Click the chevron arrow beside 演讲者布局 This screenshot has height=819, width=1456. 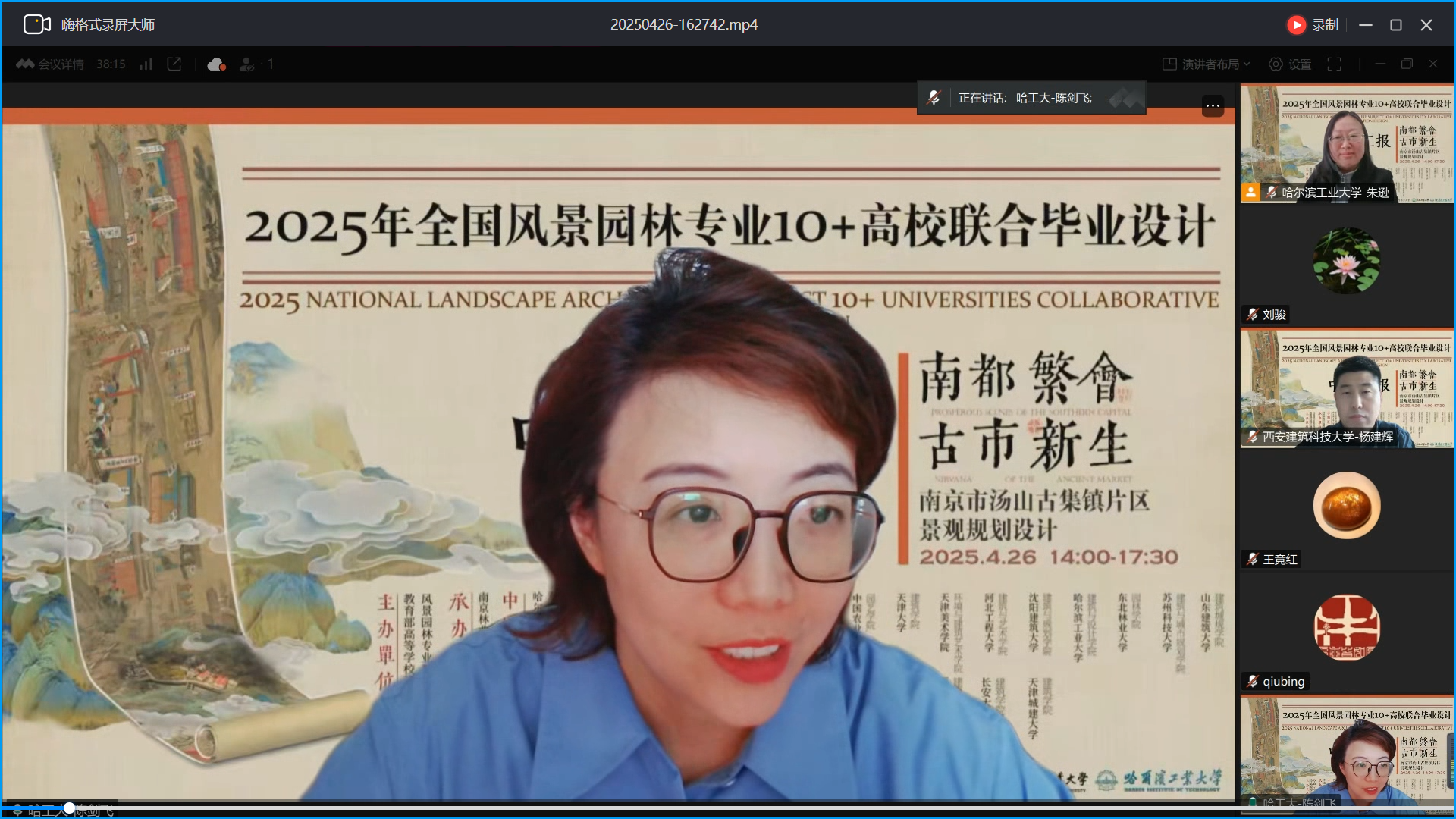1247,64
